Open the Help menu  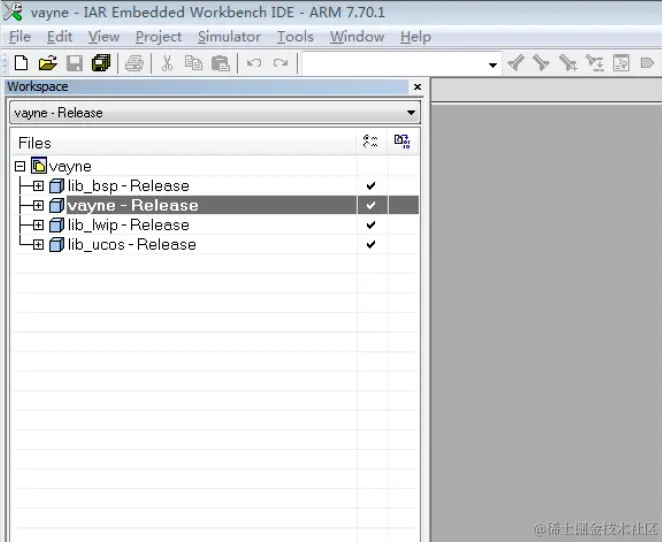[416, 37]
